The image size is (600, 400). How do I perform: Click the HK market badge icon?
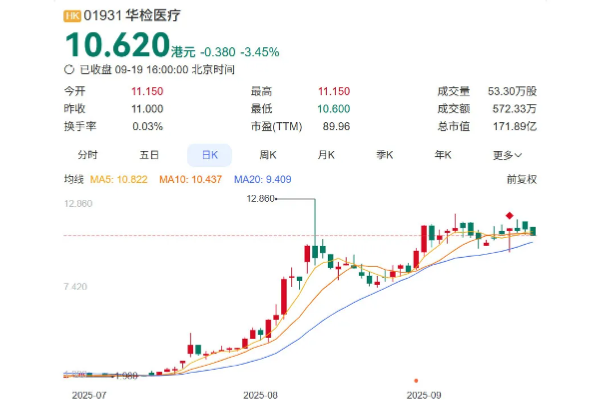pyautogui.click(x=72, y=16)
